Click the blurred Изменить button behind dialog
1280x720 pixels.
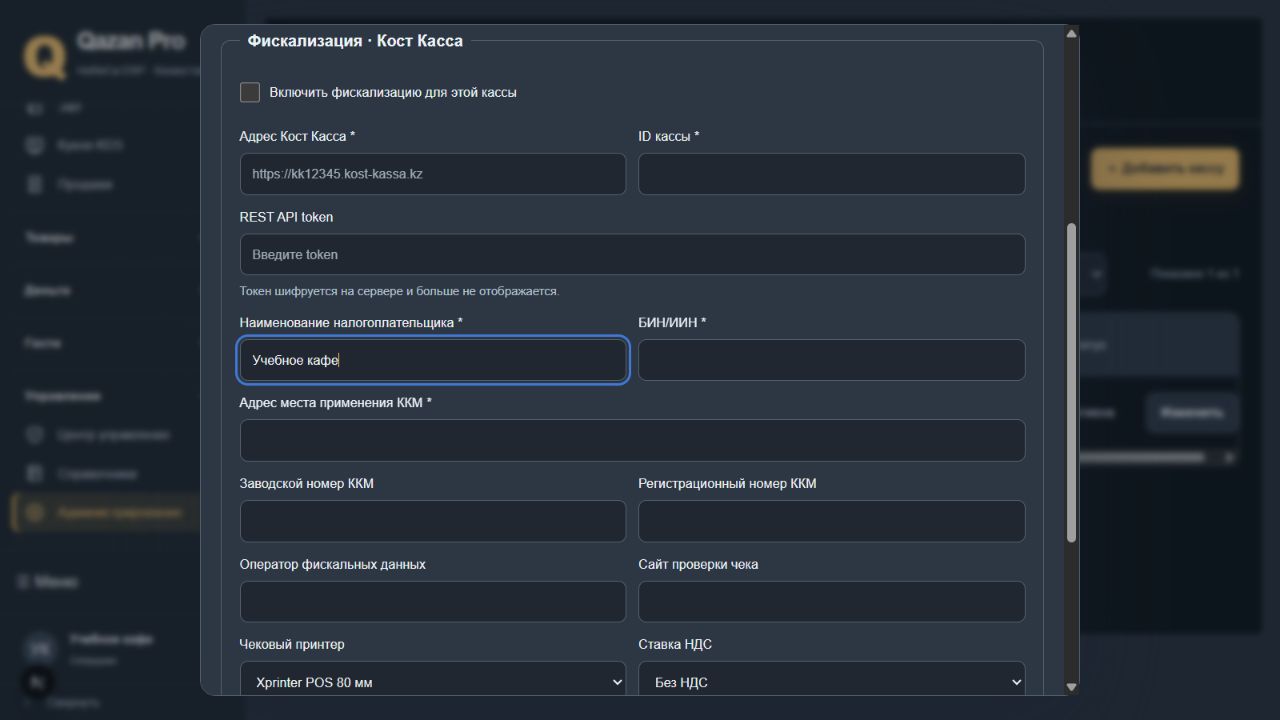coord(1192,412)
